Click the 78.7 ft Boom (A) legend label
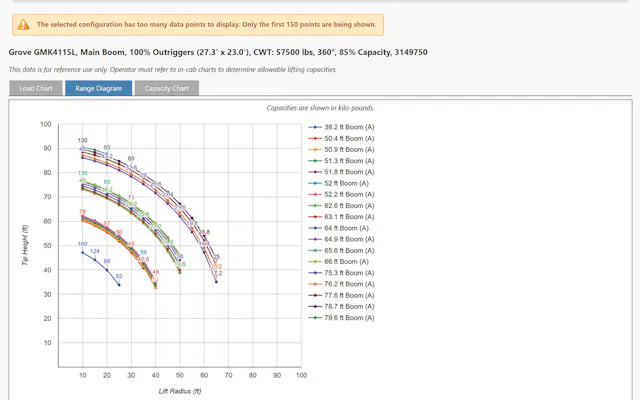Image resolution: width=640 pixels, height=400 pixels. (349, 307)
